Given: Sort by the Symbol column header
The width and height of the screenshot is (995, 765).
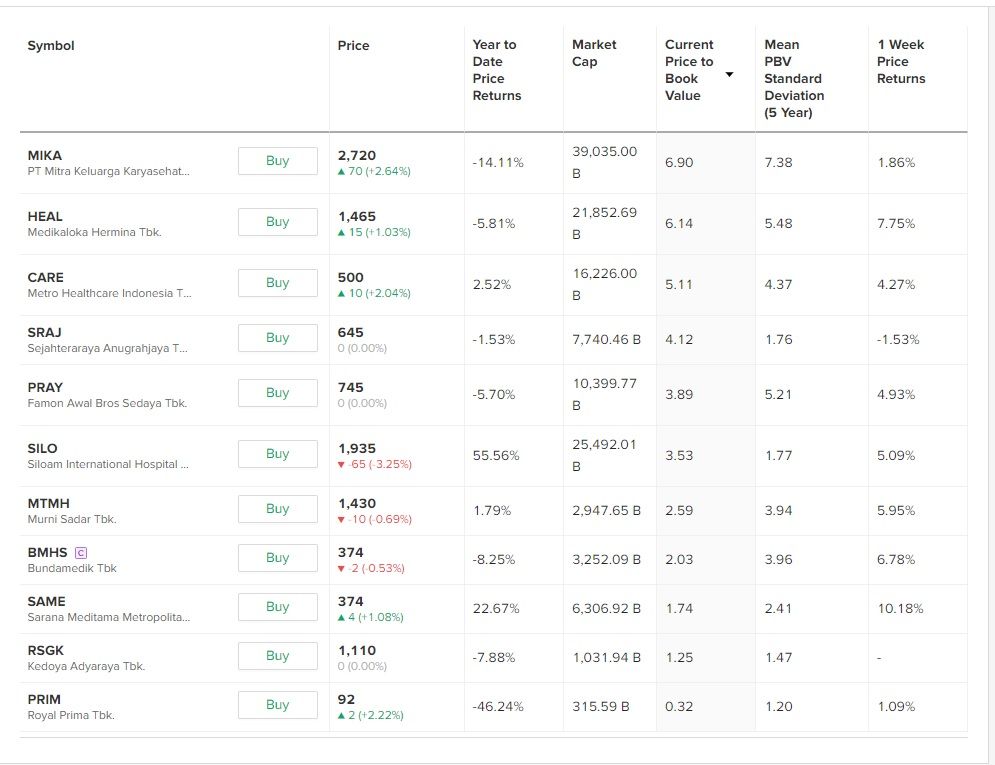Looking at the screenshot, I should point(51,46).
